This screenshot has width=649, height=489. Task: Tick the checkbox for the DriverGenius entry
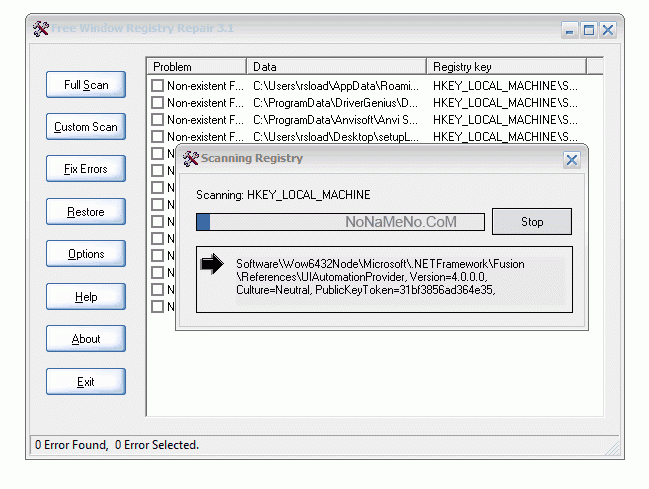coord(157,103)
